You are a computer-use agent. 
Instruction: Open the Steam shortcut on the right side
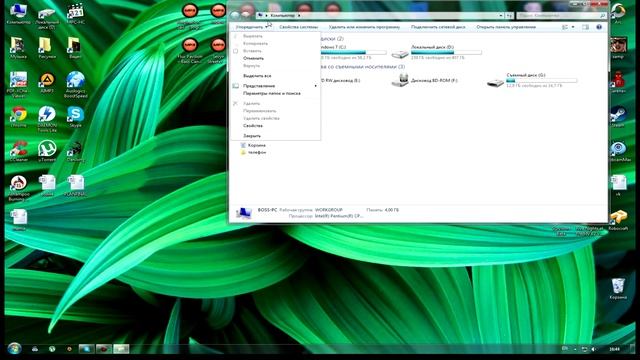coord(618,117)
